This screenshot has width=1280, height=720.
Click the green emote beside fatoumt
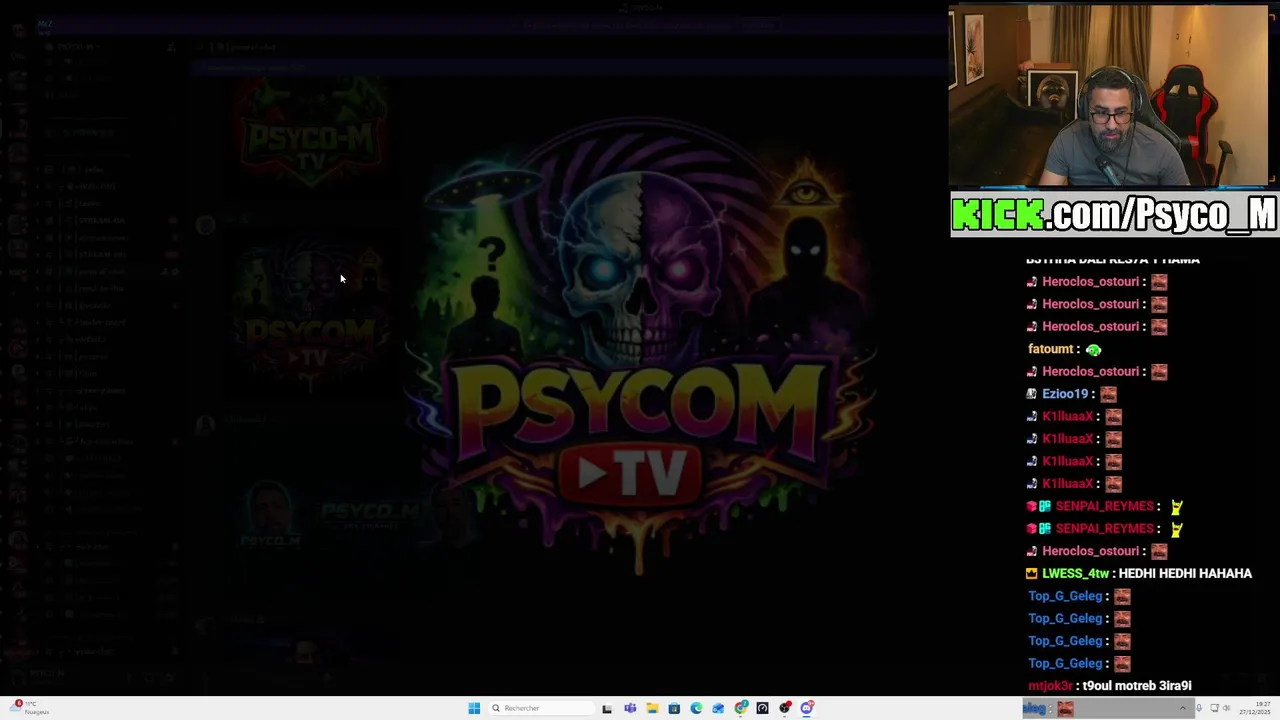pos(1093,350)
